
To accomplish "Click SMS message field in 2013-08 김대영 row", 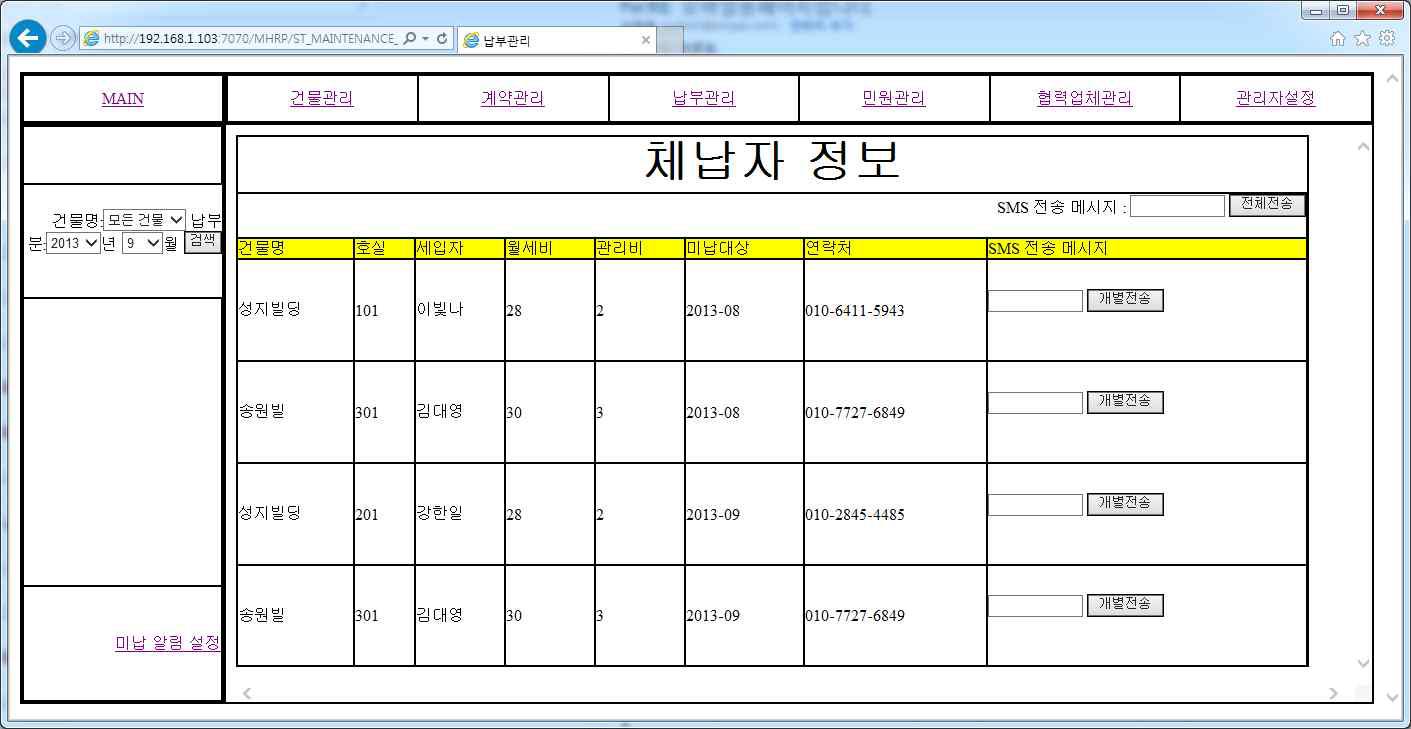I will pyautogui.click(x=1035, y=403).
